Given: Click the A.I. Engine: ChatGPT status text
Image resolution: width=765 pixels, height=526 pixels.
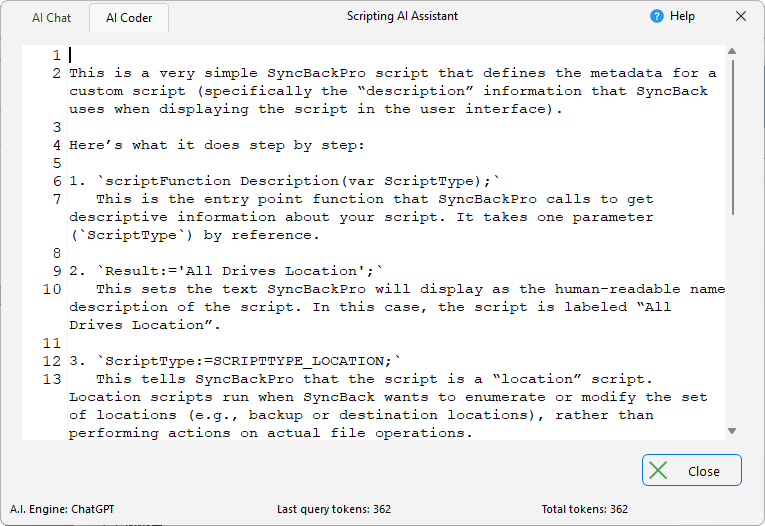Looking at the screenshot, I should point(62,509).
